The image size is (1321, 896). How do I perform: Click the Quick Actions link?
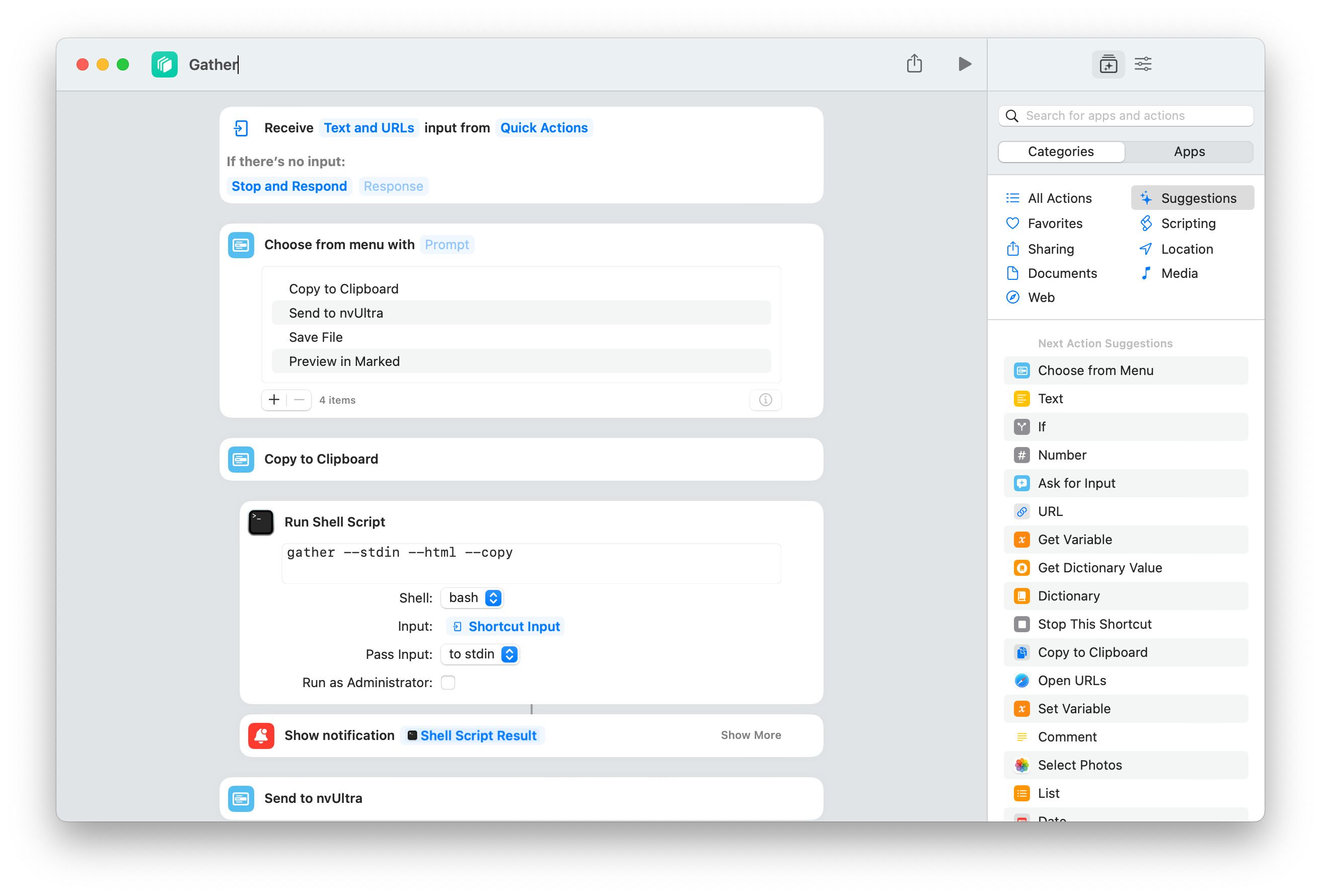[543, 128]
